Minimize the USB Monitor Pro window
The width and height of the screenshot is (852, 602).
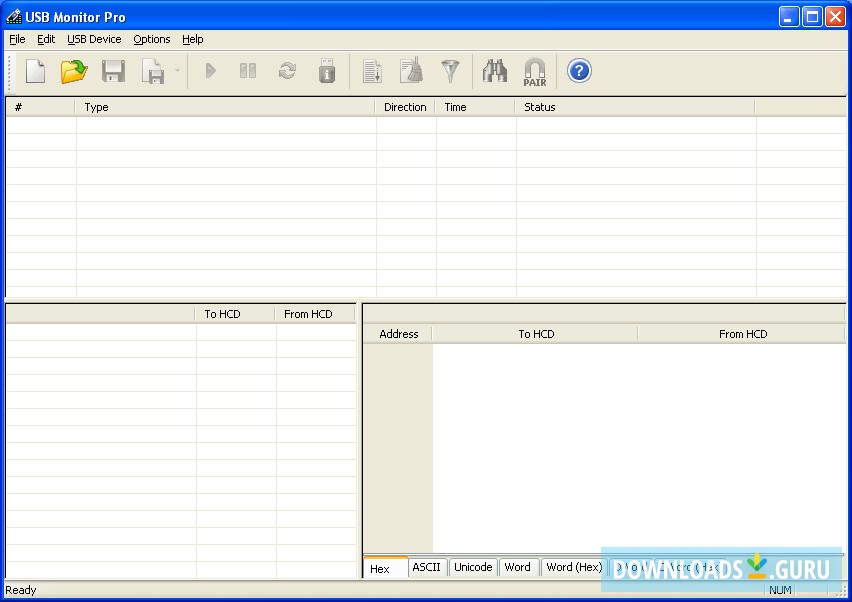788,17
